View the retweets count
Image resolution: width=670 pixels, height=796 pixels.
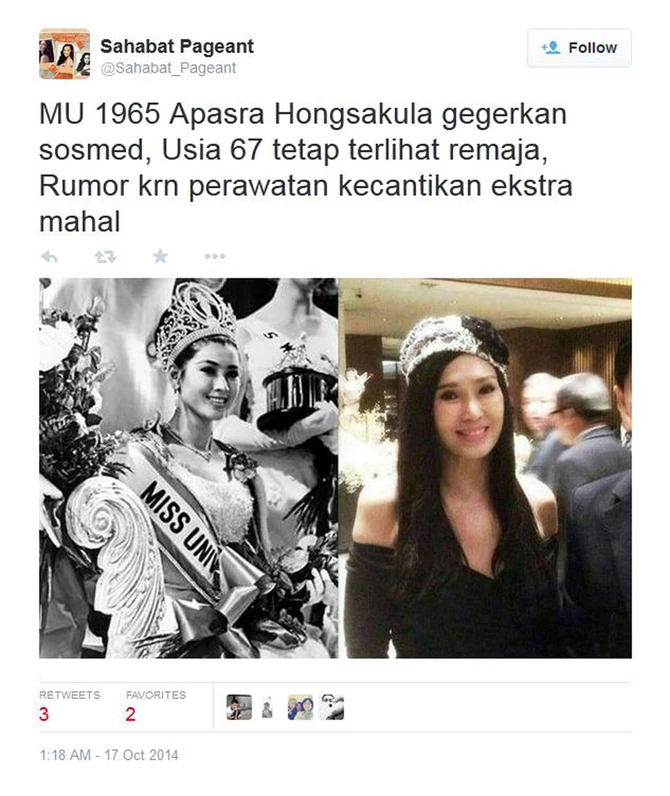tap(44, 714)
